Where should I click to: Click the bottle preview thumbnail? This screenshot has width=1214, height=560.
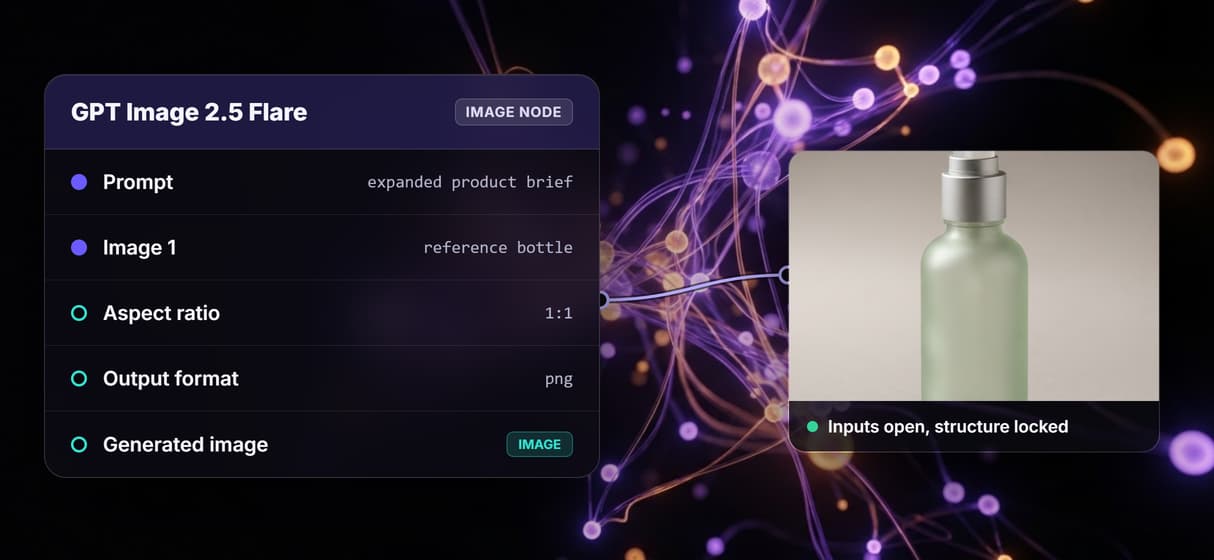tap(974, 276)
